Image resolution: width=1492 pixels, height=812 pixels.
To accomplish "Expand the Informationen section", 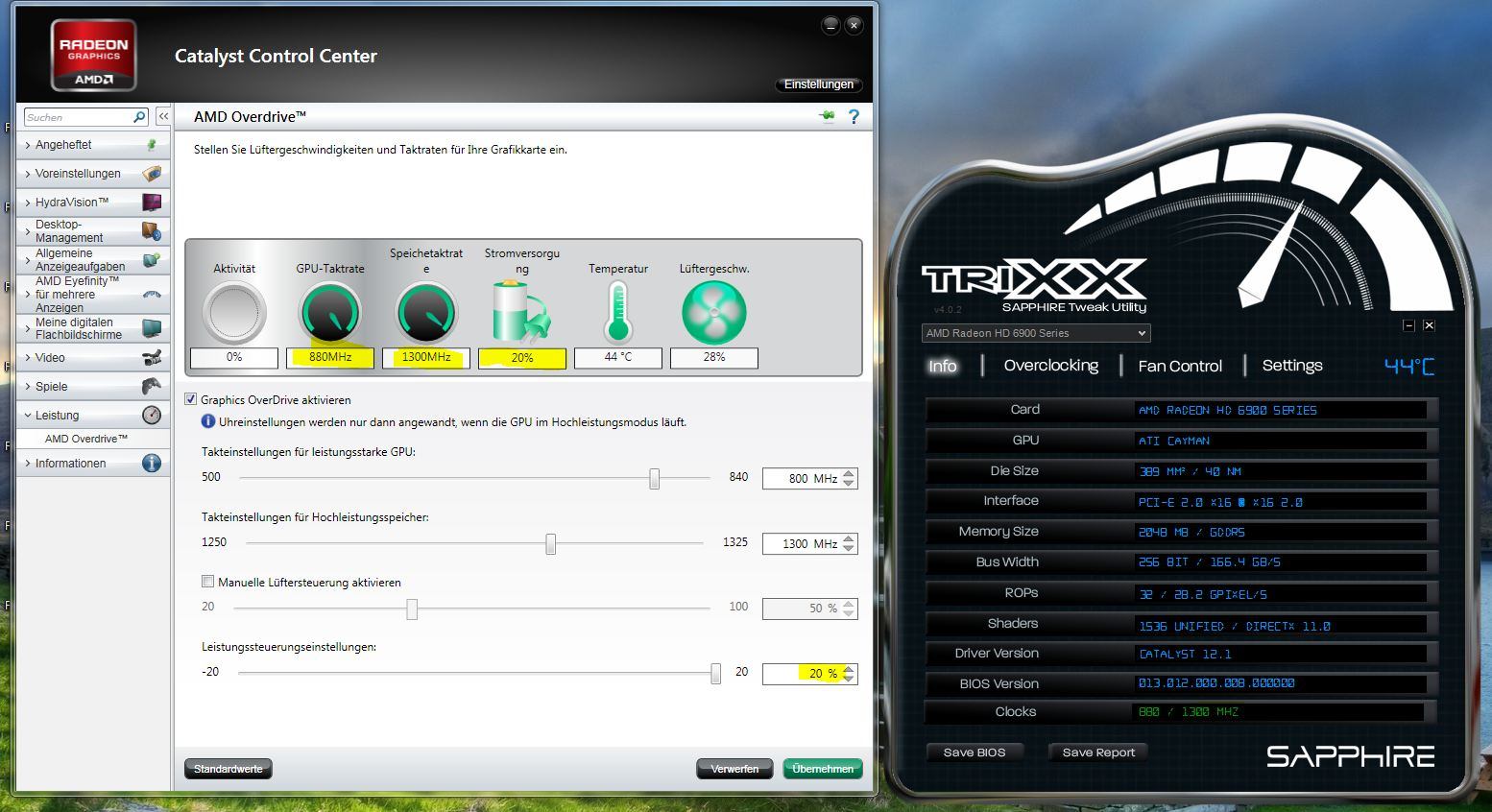I will [x=28, y=464].
